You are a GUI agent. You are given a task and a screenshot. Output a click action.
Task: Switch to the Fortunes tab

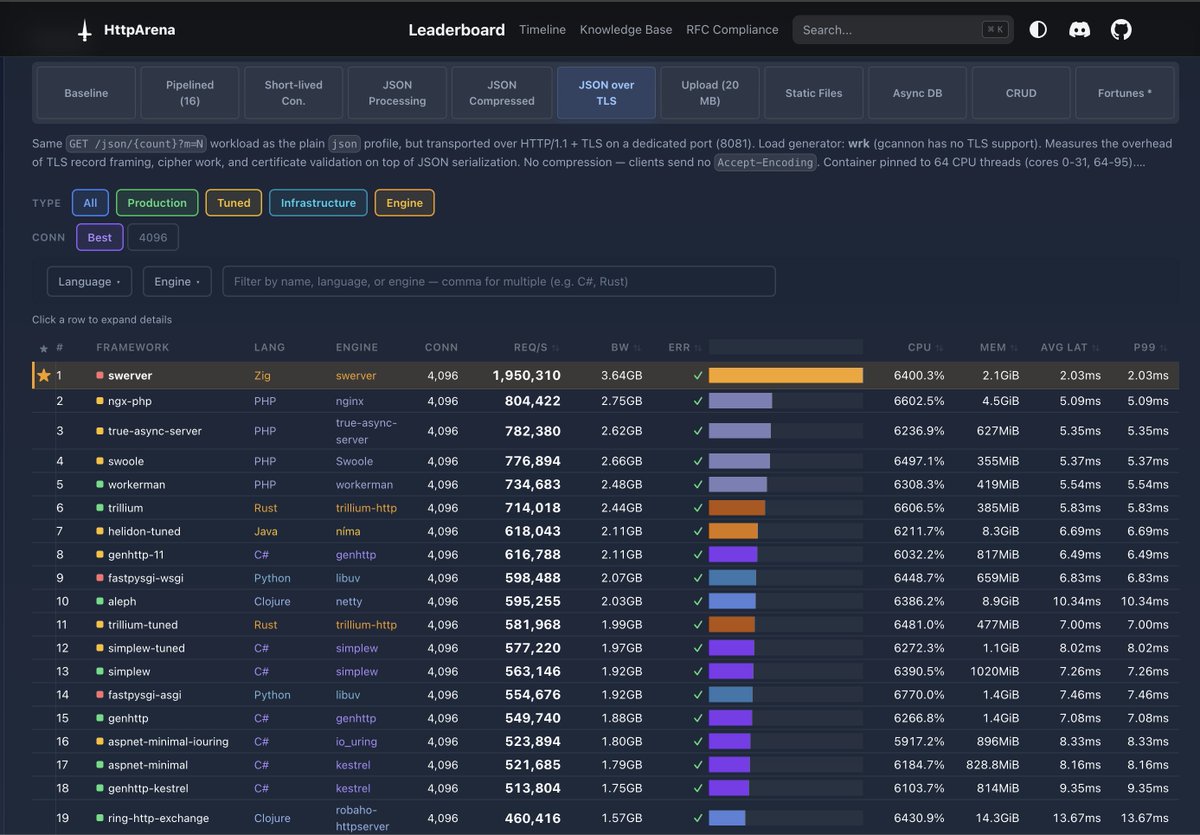click(x=1125, y=93)
